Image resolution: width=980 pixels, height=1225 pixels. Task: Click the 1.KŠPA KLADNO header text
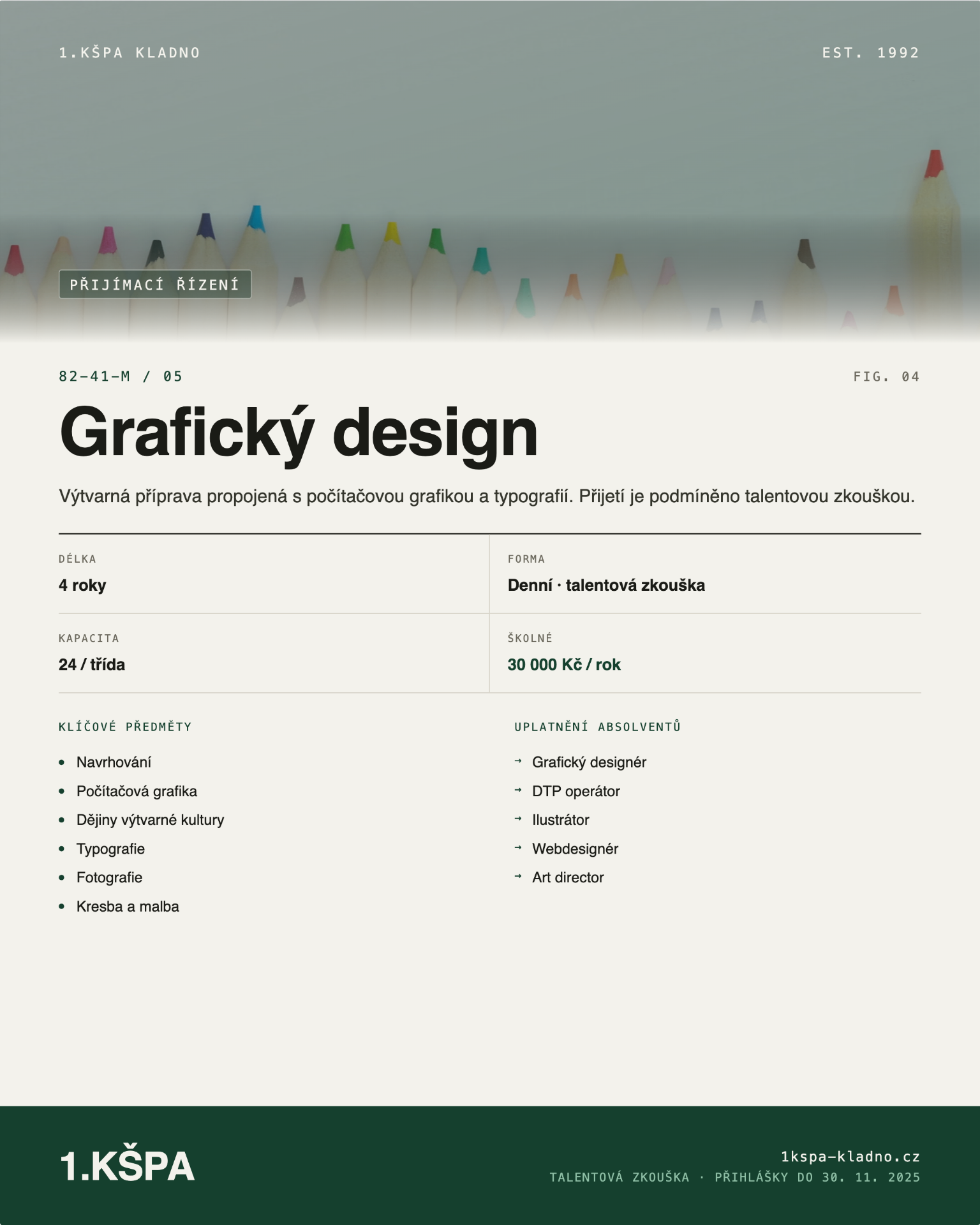click(x=130, y=53)
